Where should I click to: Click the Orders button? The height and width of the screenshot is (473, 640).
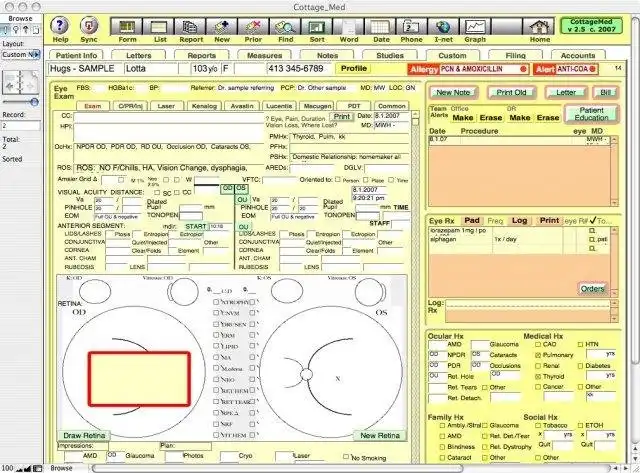coord(592,289)
